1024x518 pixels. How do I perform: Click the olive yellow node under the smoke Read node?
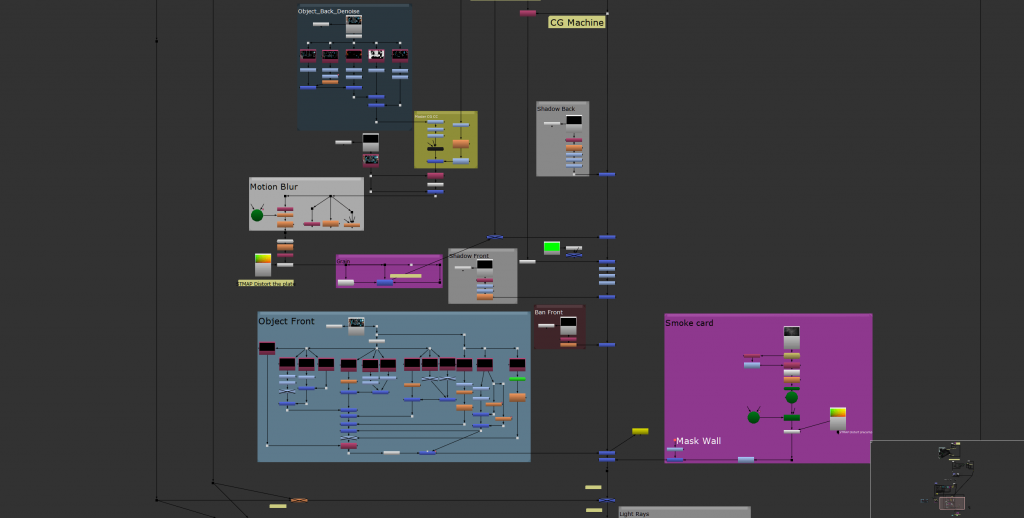(792, 356)
